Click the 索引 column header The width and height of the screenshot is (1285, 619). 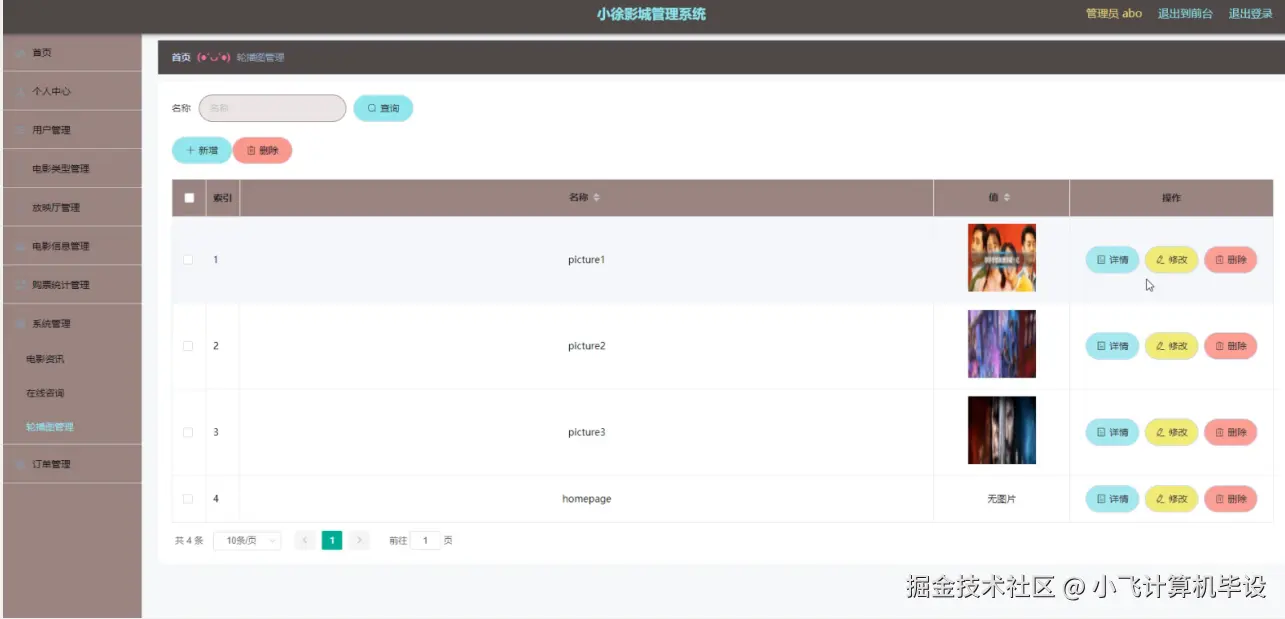coord(223,198)
